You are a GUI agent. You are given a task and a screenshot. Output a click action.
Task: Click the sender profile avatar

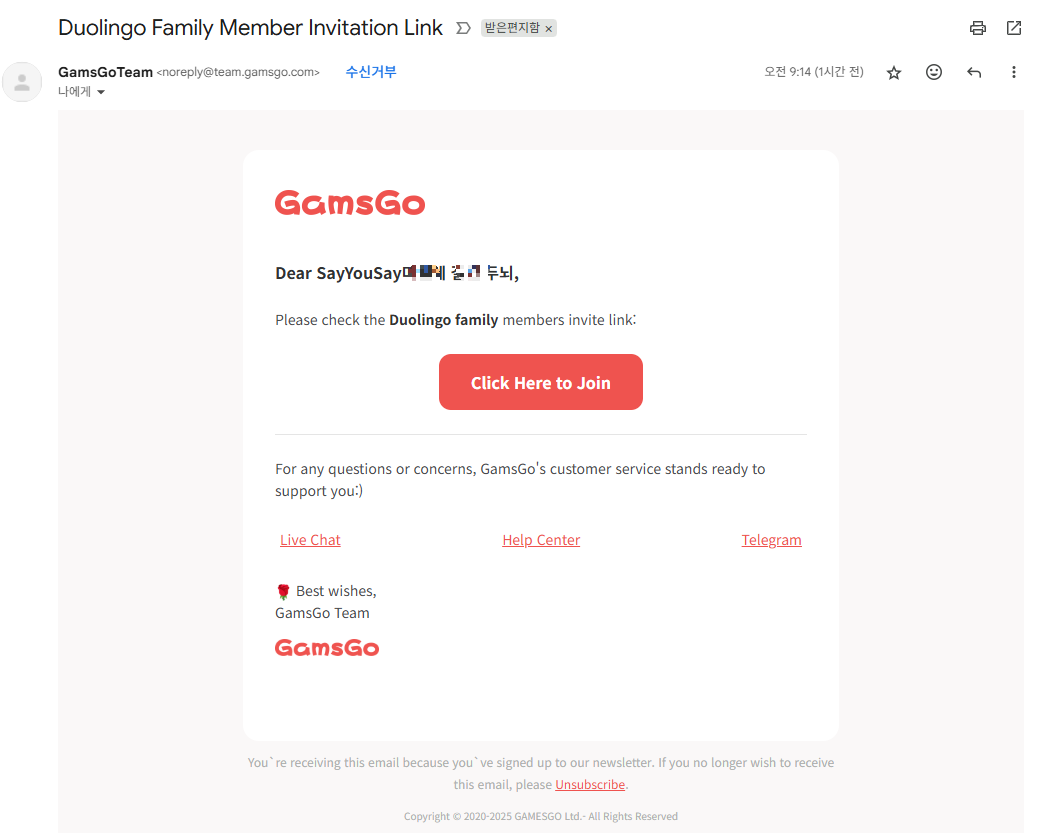22,82
